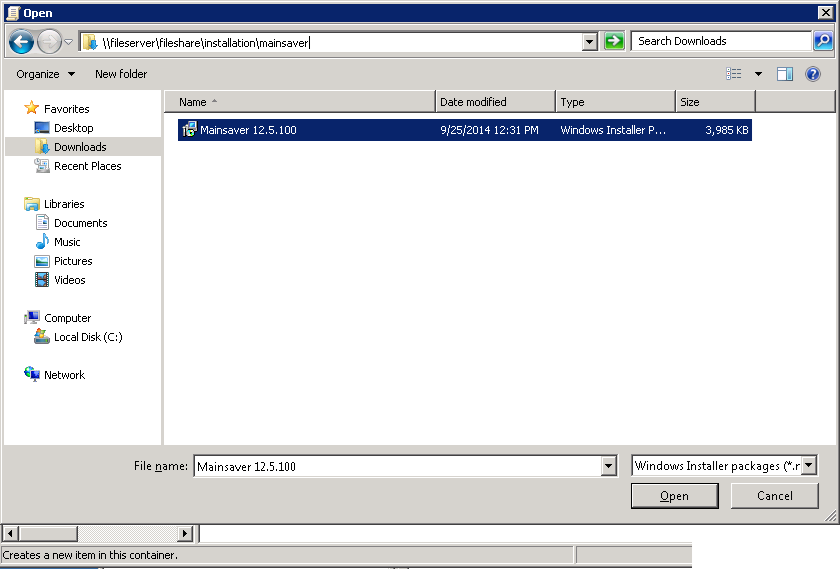The width and height of the screenshot is (840, 571).
Task: Click the horizontal scrollbar right arrow
Action: click(185, 534)
